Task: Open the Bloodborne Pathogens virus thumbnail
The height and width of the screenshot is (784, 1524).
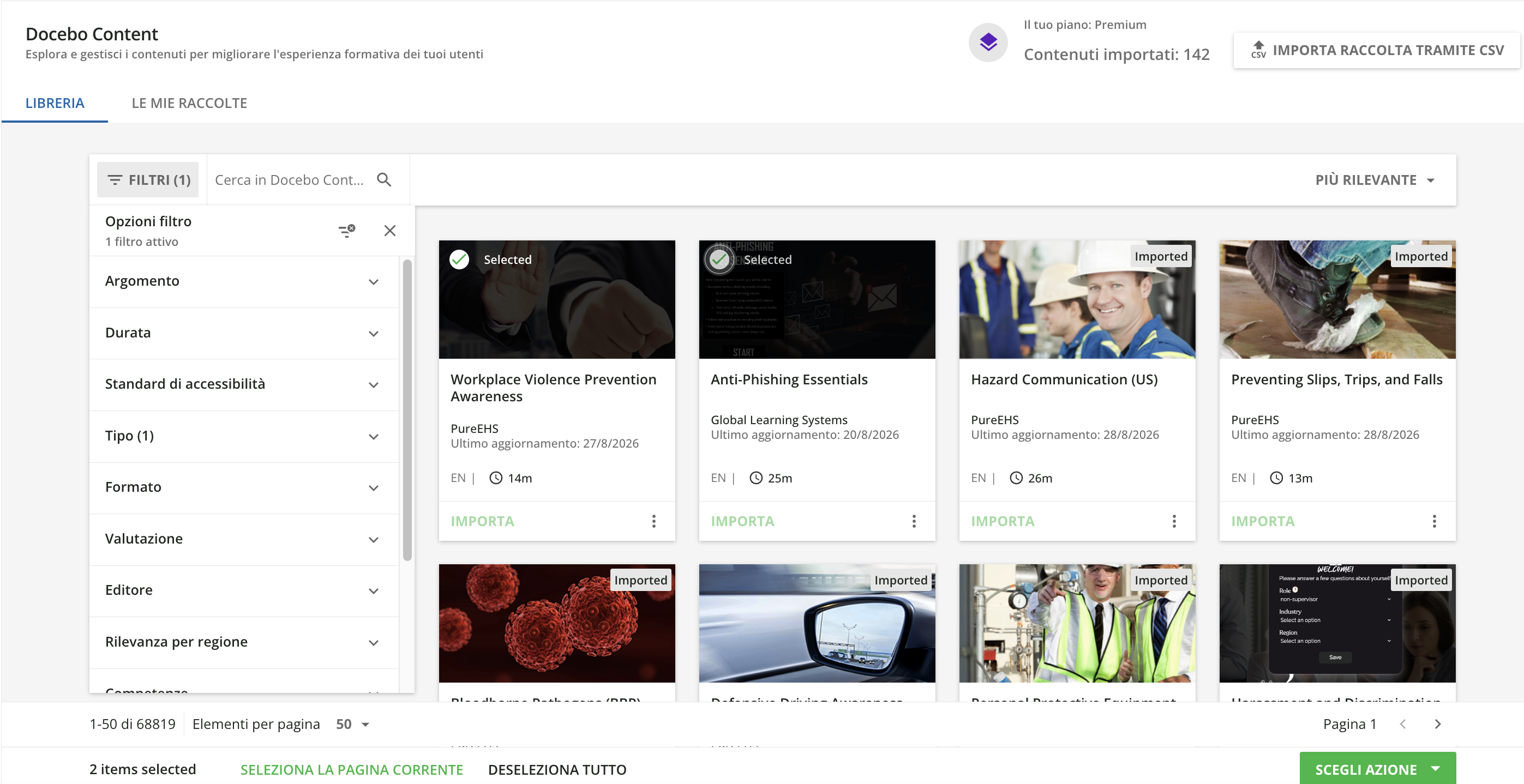Action: pyautogui.click(x=557, y=623)
